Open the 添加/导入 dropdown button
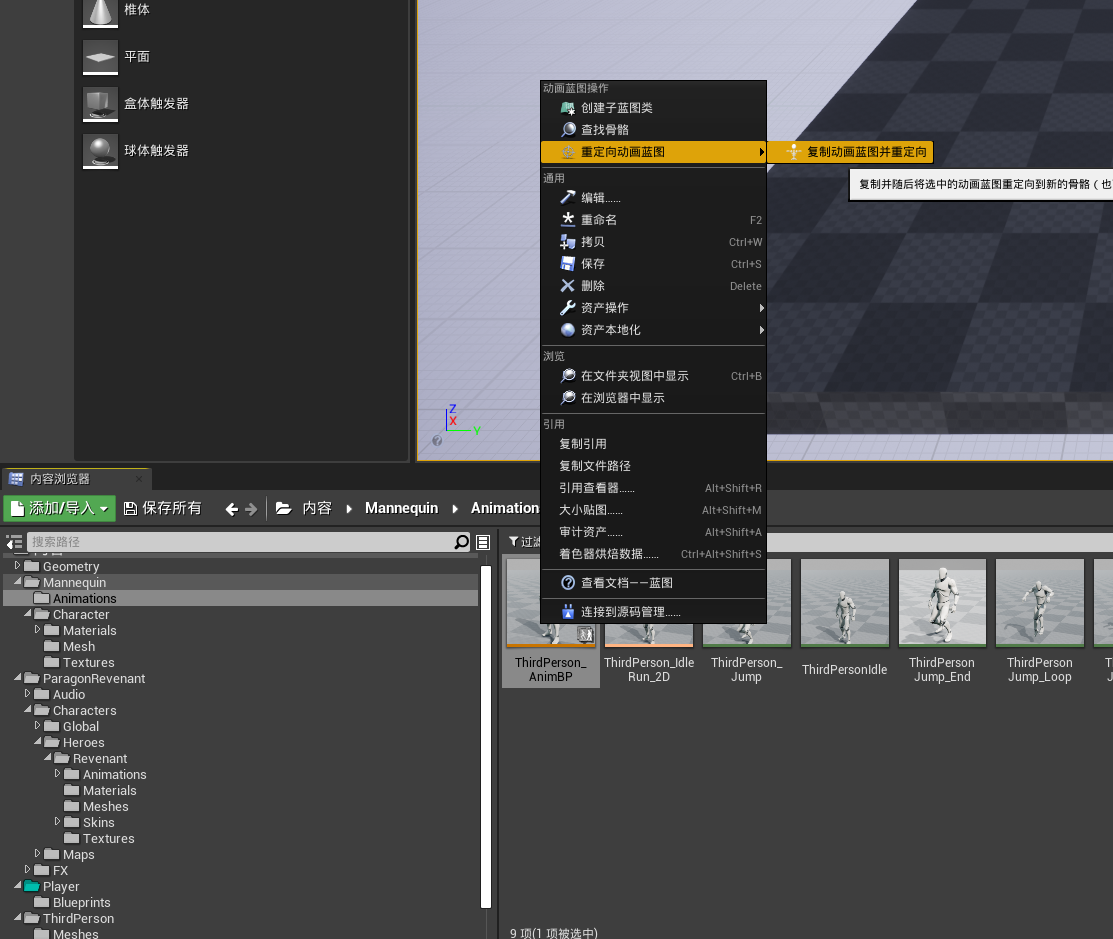 (60, 508)
